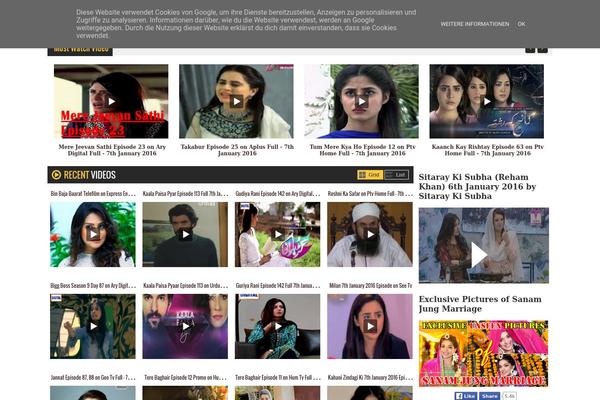Open Kaala Paisa Pyaar Episode 113 on Urdu title
The image size is (600, 400).
[186, 286]
